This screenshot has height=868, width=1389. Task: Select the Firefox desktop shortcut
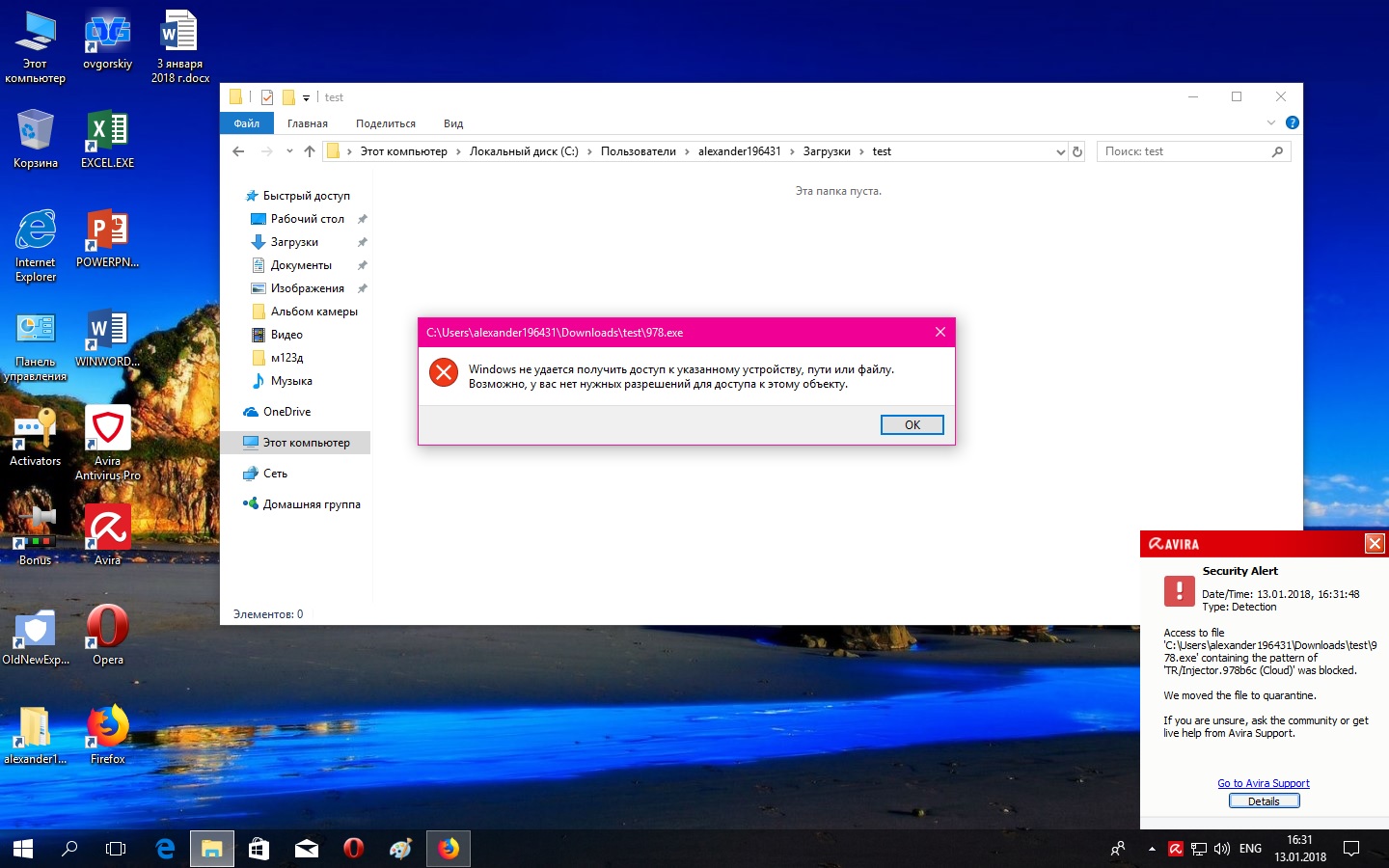(x=107, y=735)
